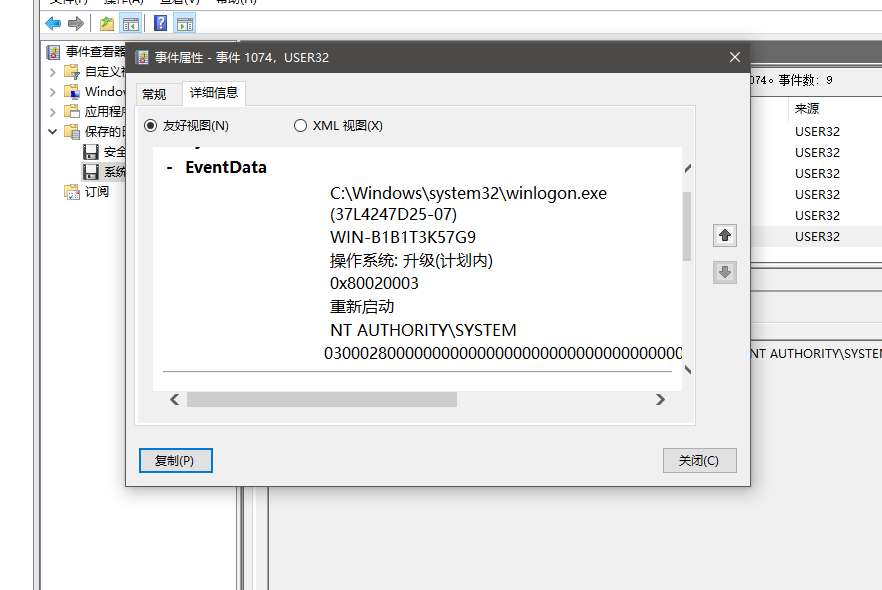Click the forward arrow toolbar icon
The width and height of the screenshot is (882, 590).
pyautogui.click(x=75, y=23)
